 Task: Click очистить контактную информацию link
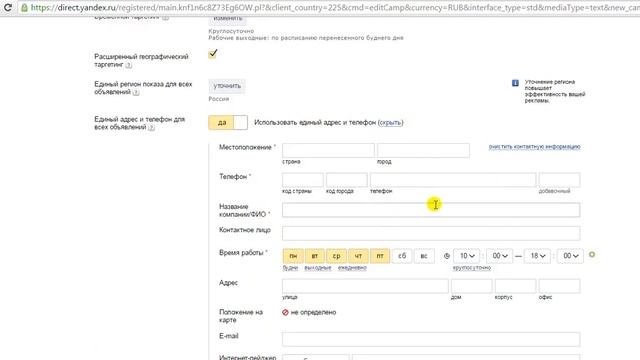tap(534, 147)
